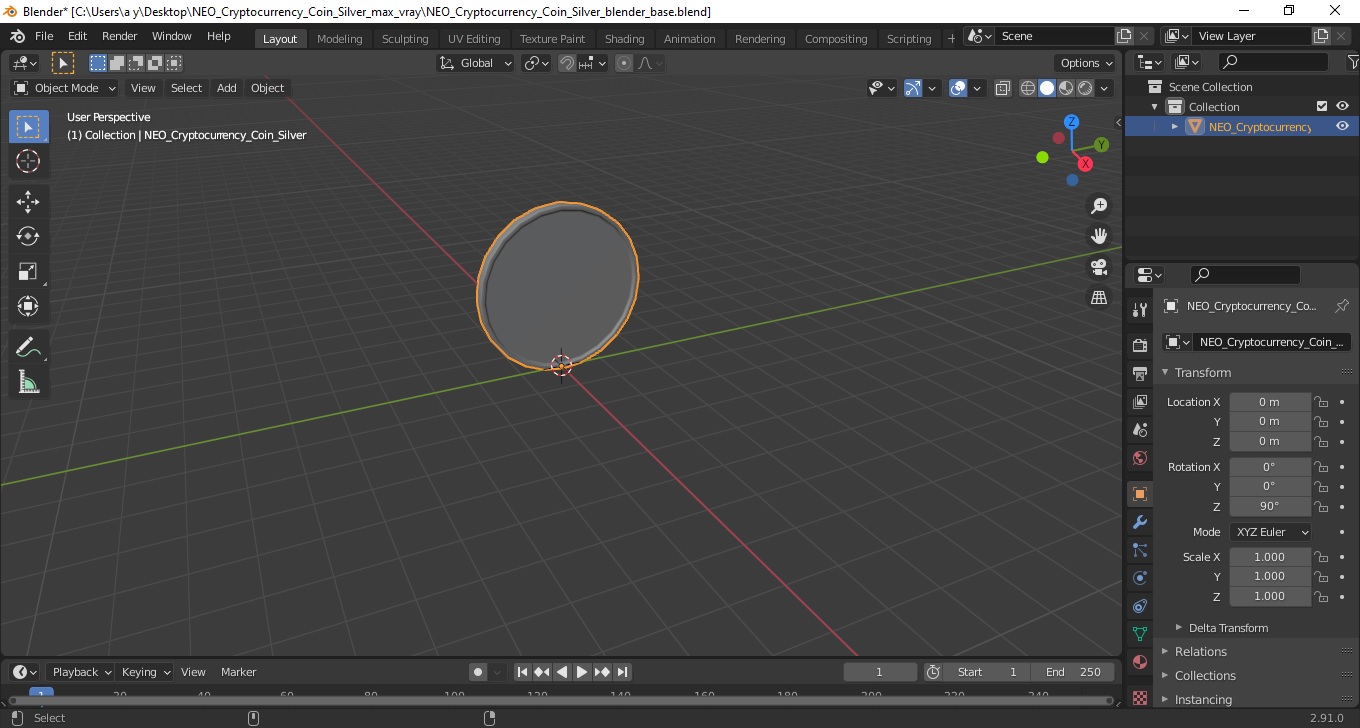Click the current frame number field
The height and width of the screenshot is (728, 1360).
[x=880, y=672]
